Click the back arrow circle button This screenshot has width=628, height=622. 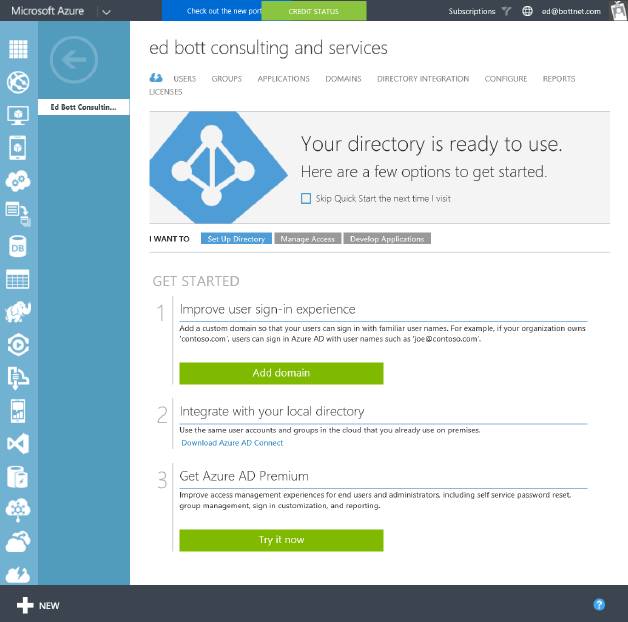74,61
